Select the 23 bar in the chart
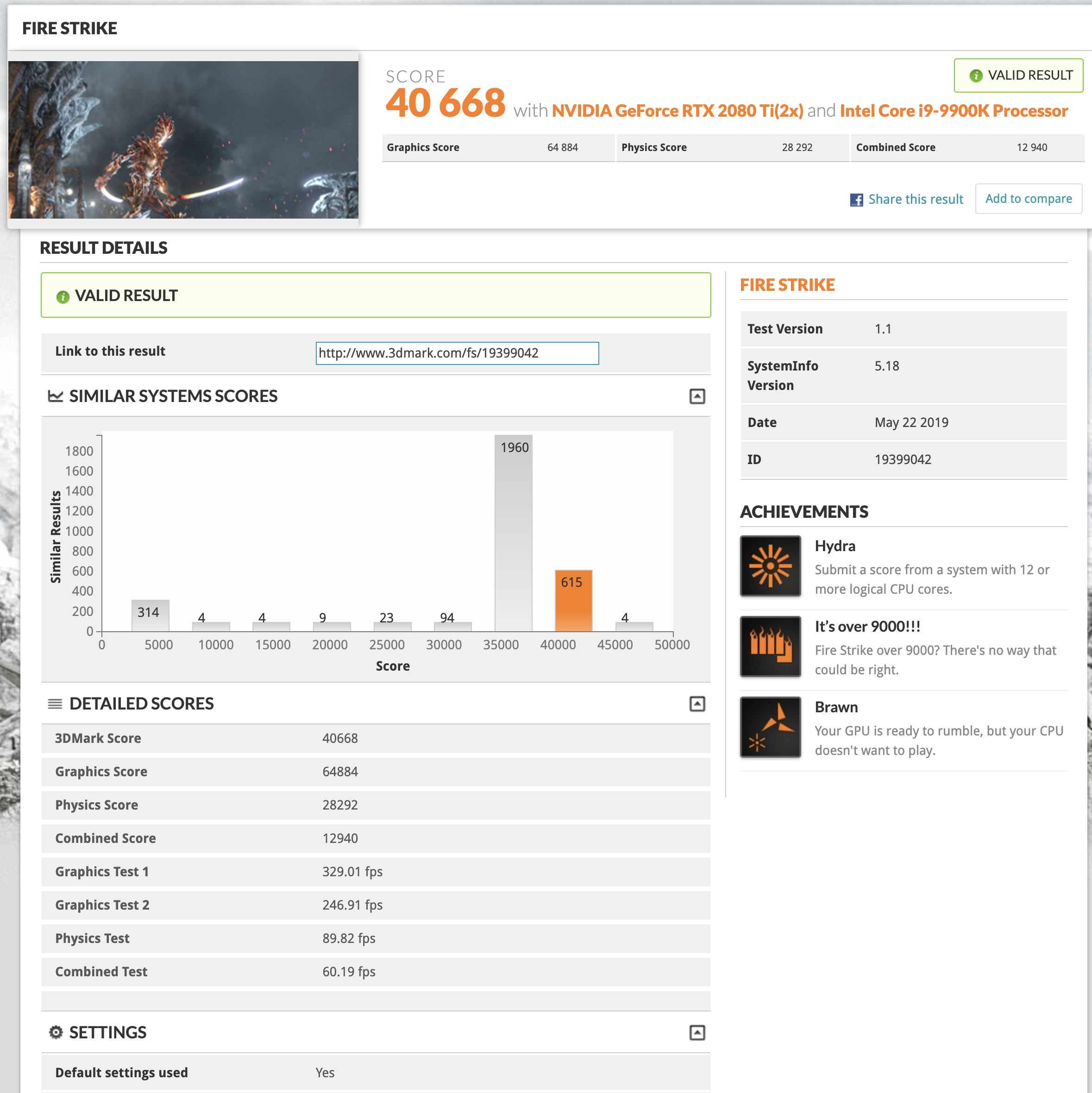 pos(392,627)
